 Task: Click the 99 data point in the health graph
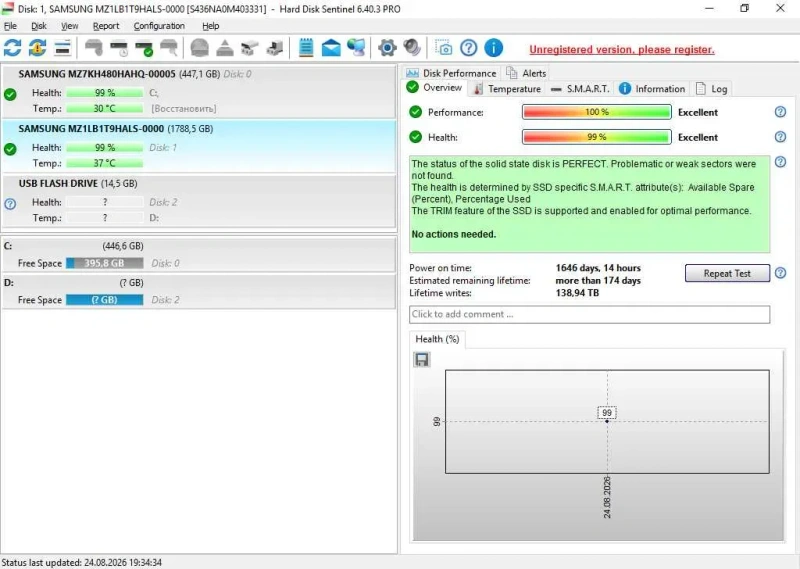(x=607, y=421)
